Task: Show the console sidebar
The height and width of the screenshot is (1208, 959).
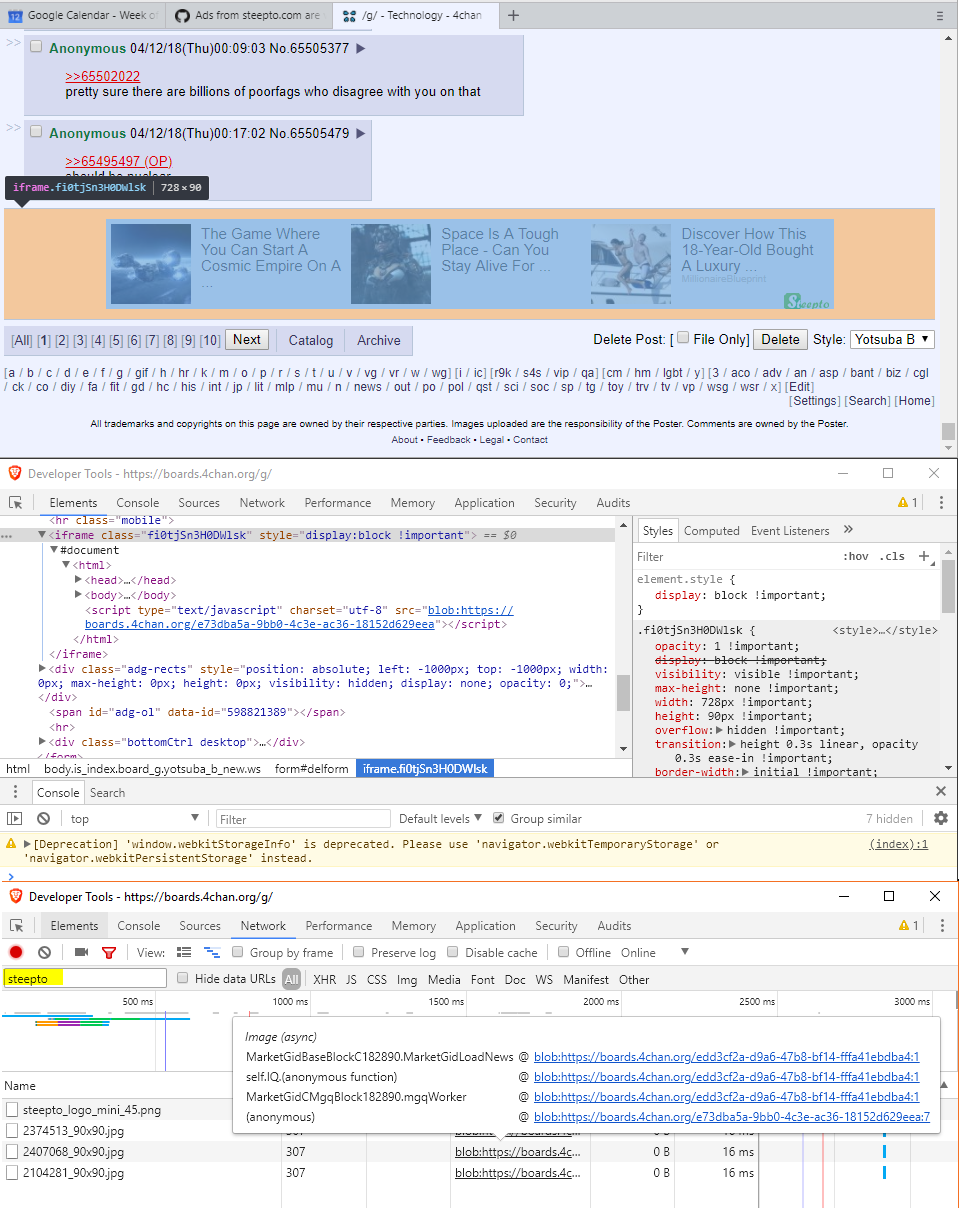Action: [15, 819]
